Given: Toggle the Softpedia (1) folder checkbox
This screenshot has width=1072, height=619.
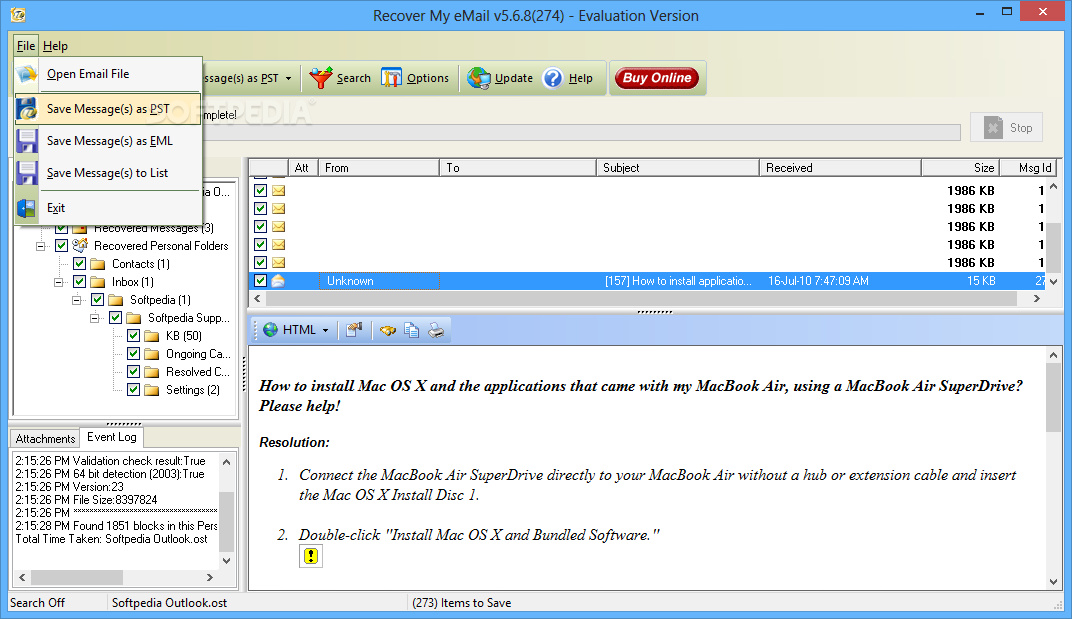Looking at the screenshot, I should point(97,300).
